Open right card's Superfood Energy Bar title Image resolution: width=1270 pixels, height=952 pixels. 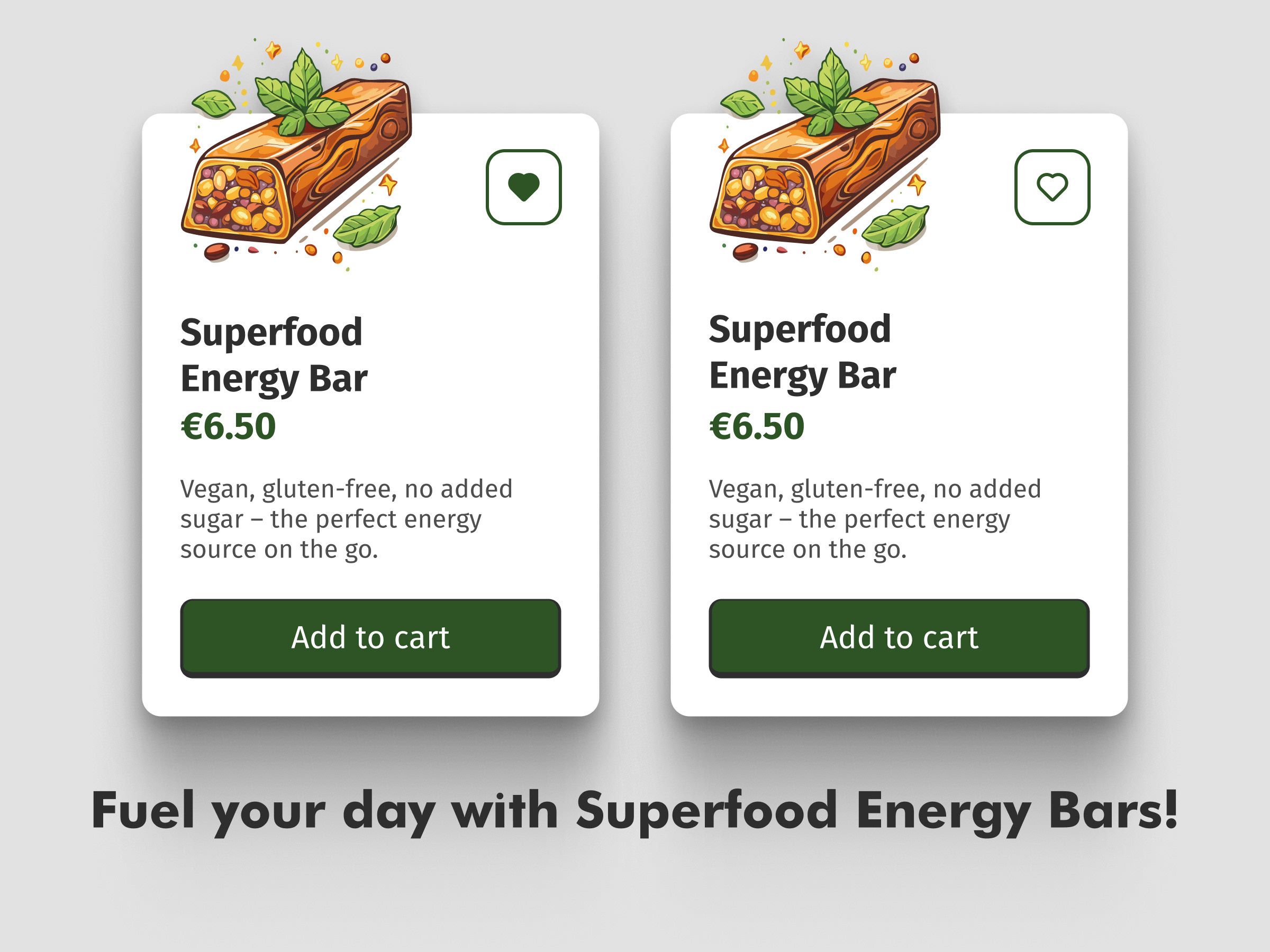click(x=802, y=352)
